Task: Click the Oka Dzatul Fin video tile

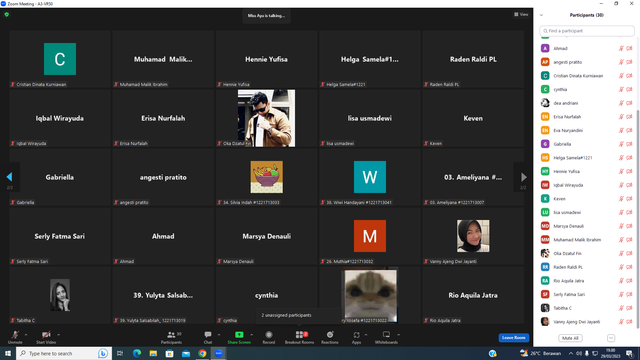Action: pos(267,118)
